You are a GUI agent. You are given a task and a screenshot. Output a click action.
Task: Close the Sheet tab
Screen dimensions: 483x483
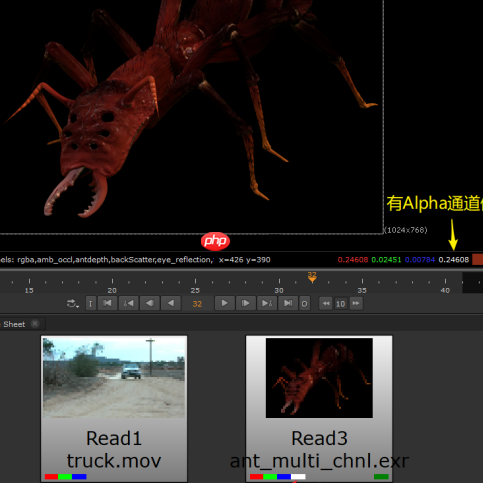pos(35,324)
